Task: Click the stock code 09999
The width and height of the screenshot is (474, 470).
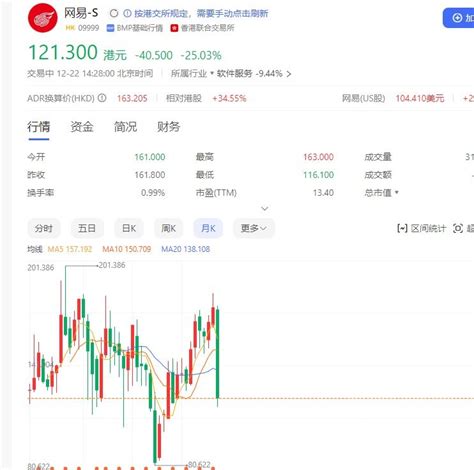Action: [88, 28]
